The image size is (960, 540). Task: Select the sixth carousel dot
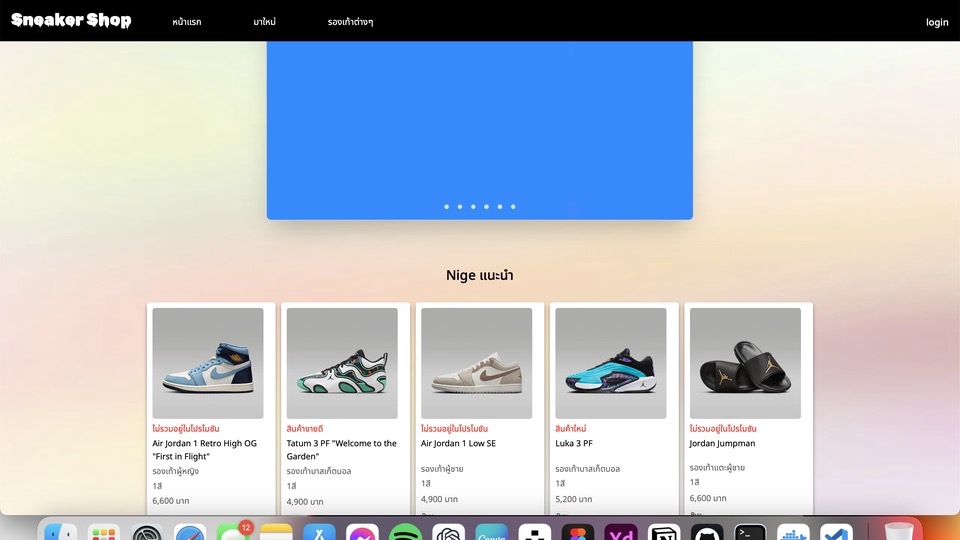(513, 207)
